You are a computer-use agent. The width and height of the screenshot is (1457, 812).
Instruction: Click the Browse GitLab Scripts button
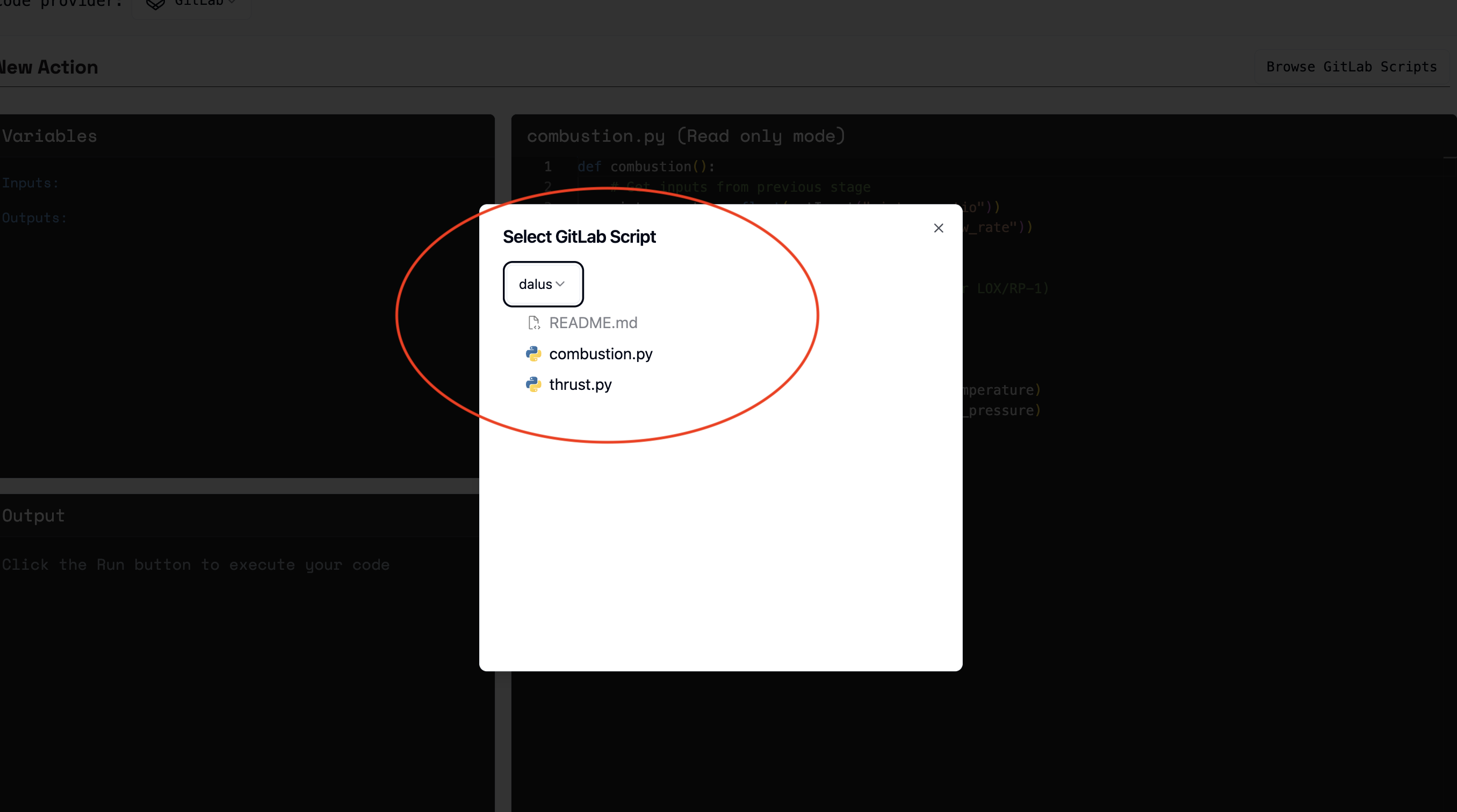[x=1351, y=67]
